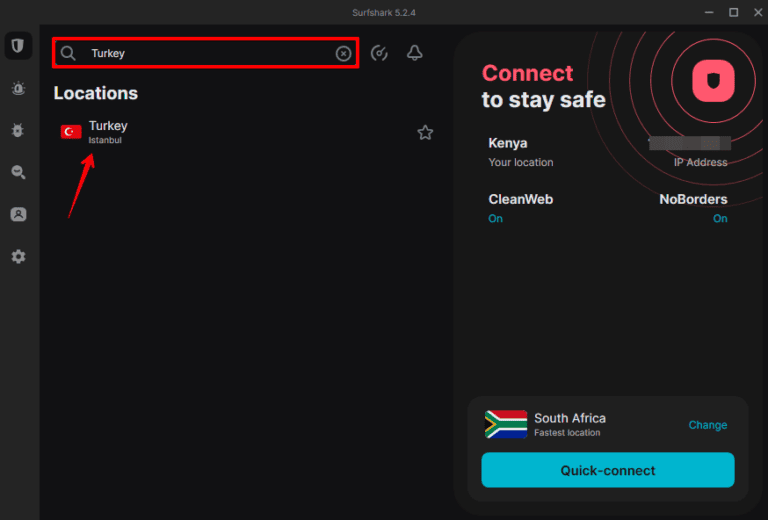
Task: Click Change next to South Africa
Action: point(708,425)
